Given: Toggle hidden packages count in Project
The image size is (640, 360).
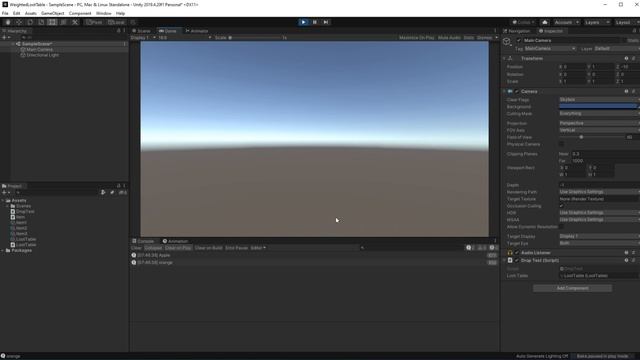Looking at the screenshot, I should (122, 193).
